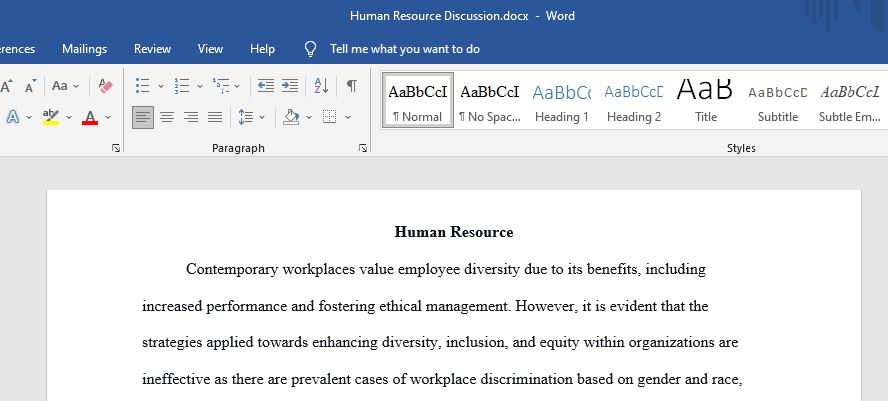This screenshot has width=888, height=401.
Task: Clear all formatting with the eraser icon
Action: click(105, 86)
